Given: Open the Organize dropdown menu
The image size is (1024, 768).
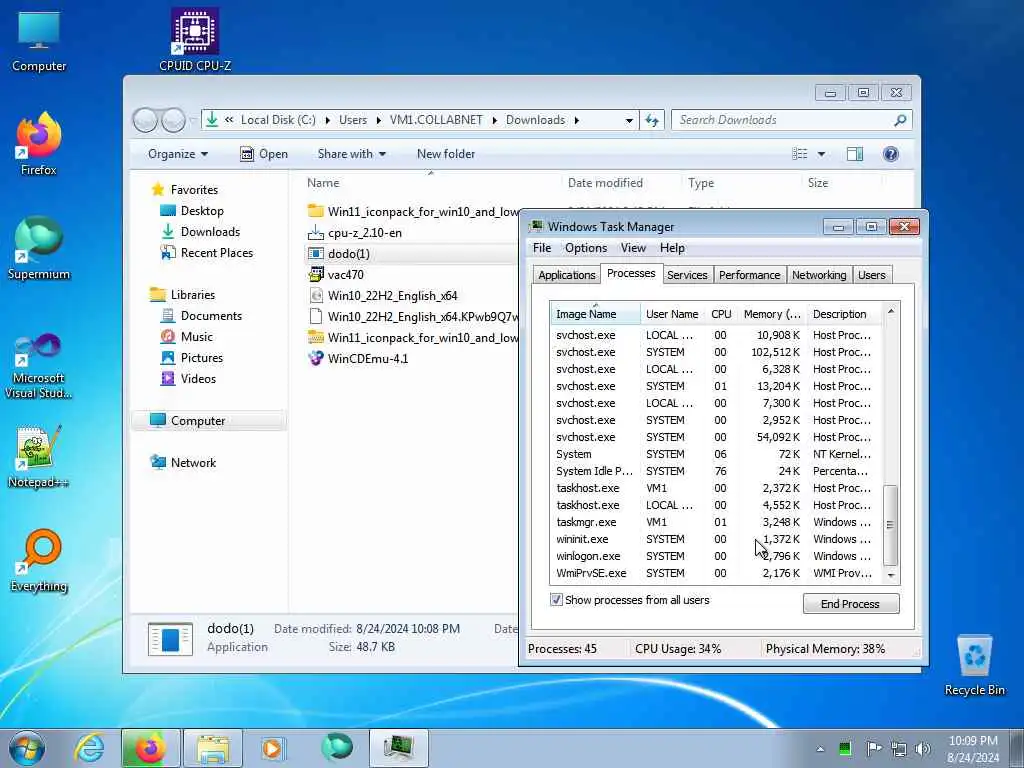Looking at the screenshot, I should [x=178, y=154].
